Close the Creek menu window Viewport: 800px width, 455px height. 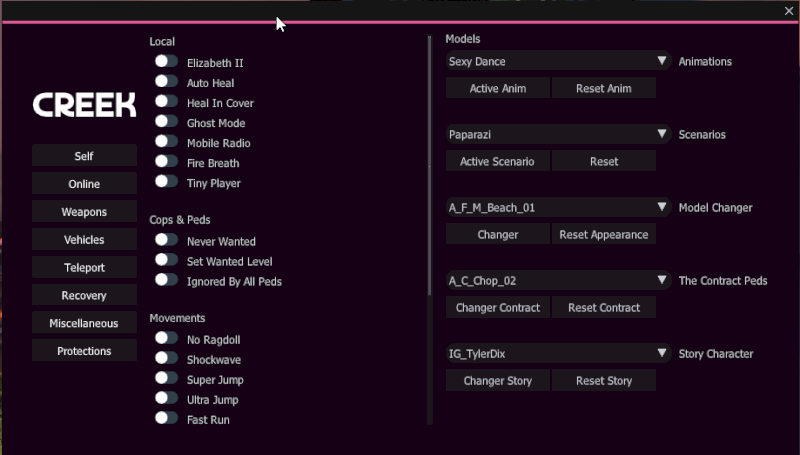pos(789,11)
